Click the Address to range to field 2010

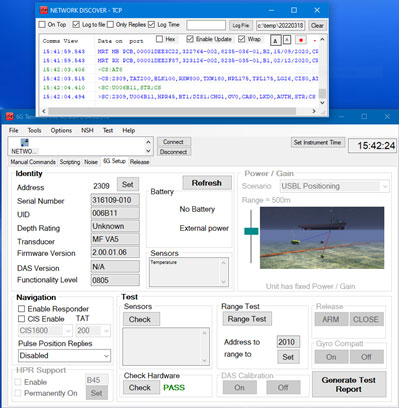point(288,342)
